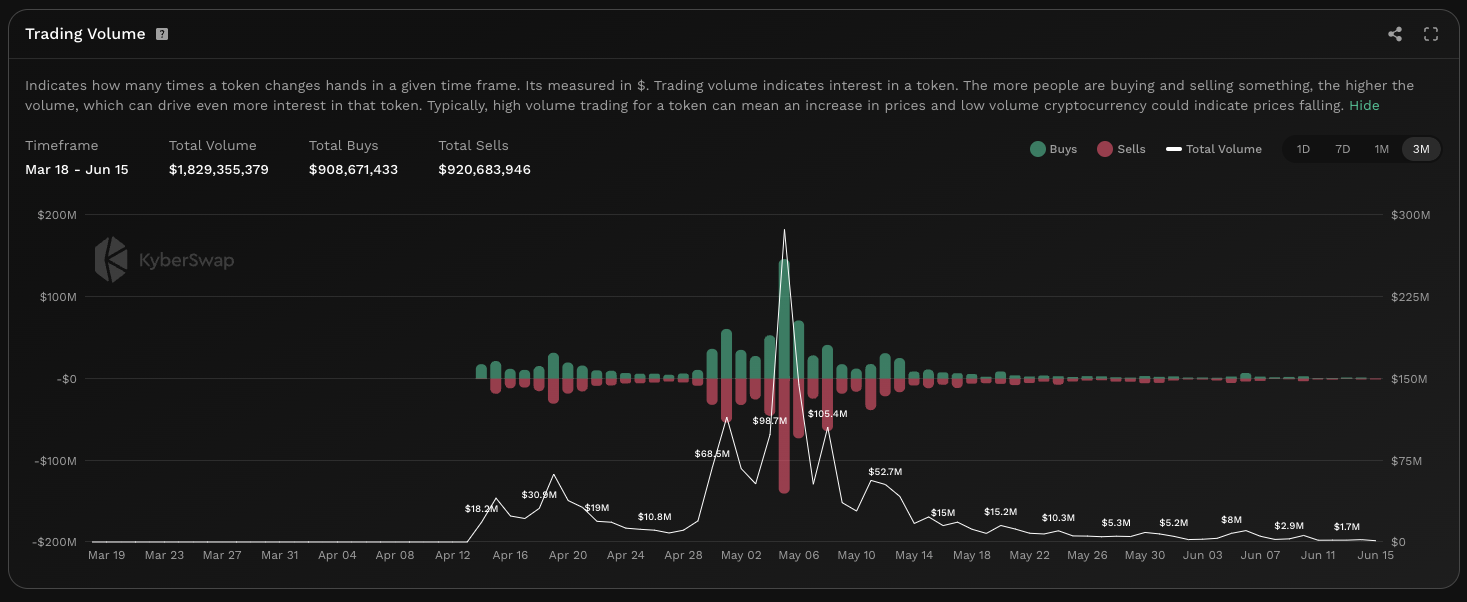This screenshot has height=602, width=1467.
Task: Click the green Buys color dot
Action: tap(1037, 149)
